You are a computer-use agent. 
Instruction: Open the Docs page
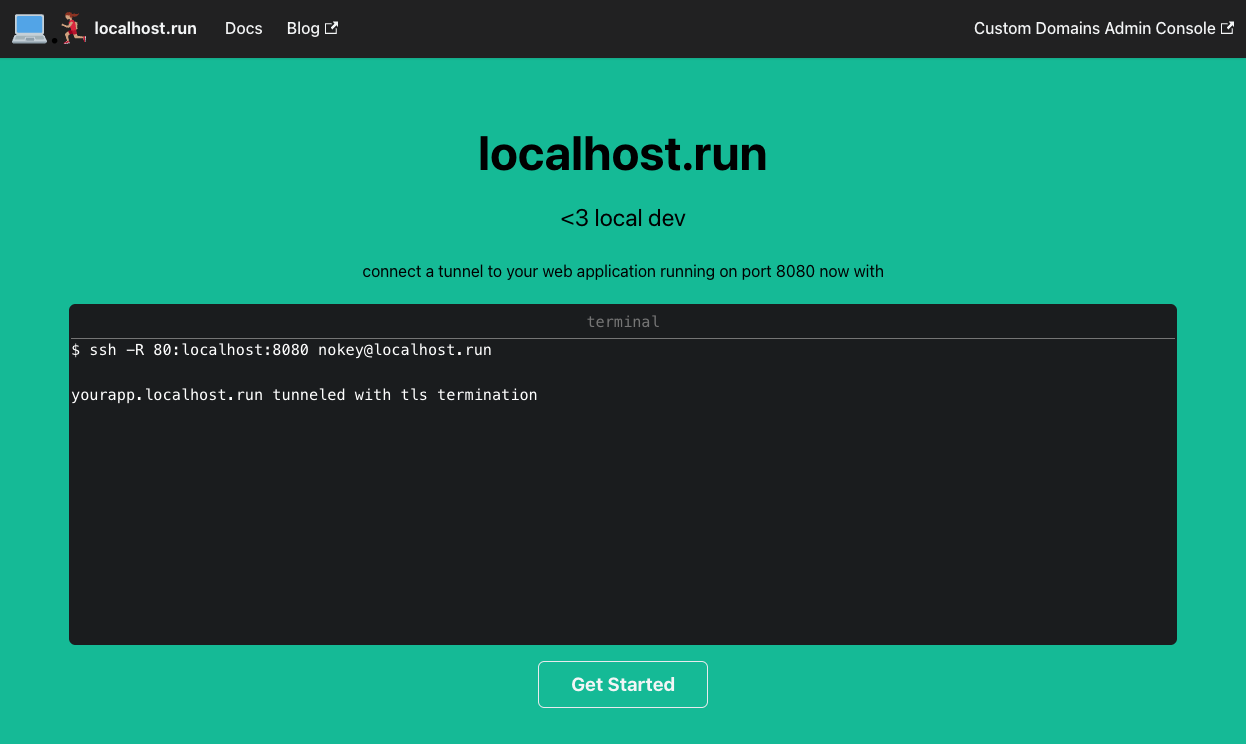point(243,28)
